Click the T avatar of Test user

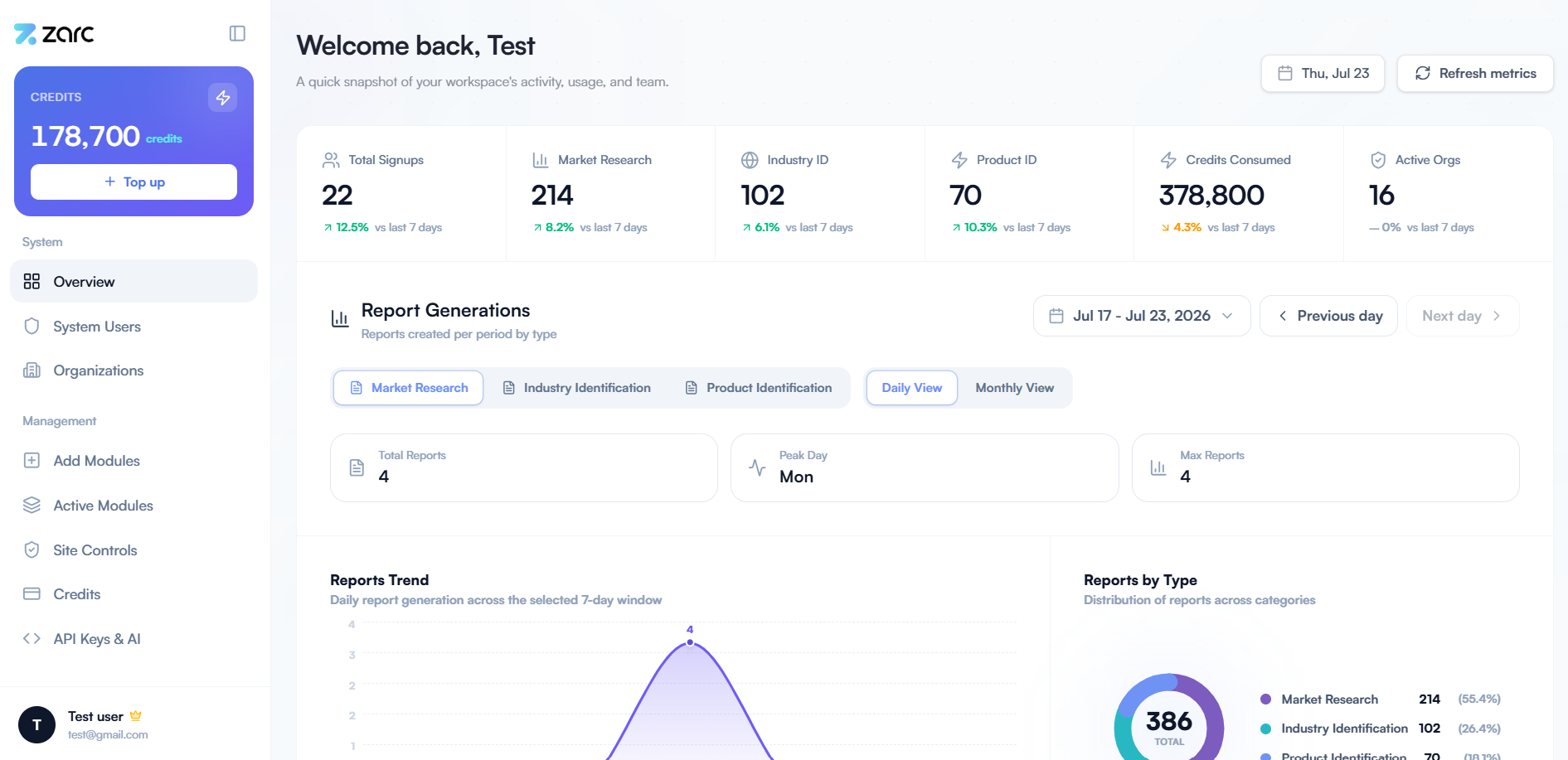36,725
